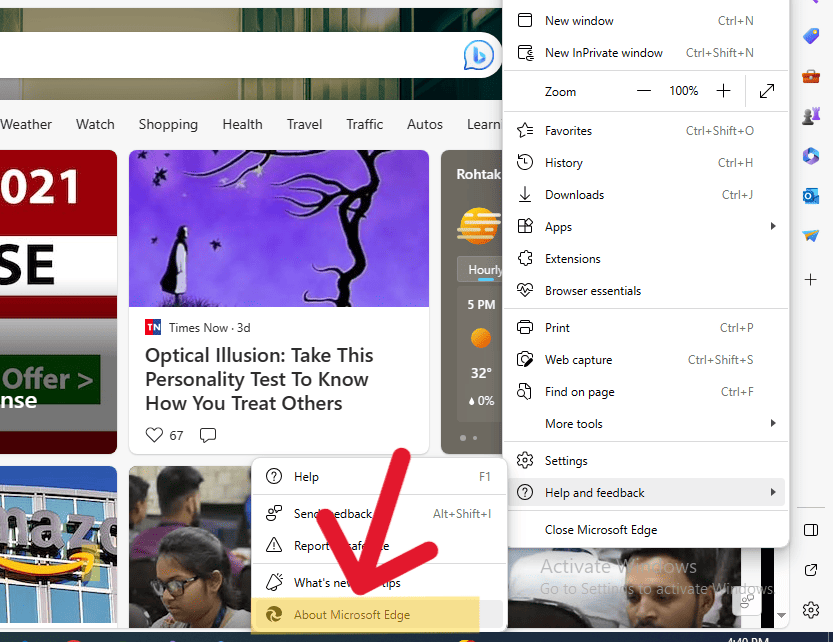
Task: Click the sidebar scroll down arrow
Action: pyautogui.click(x=781, y=615)
